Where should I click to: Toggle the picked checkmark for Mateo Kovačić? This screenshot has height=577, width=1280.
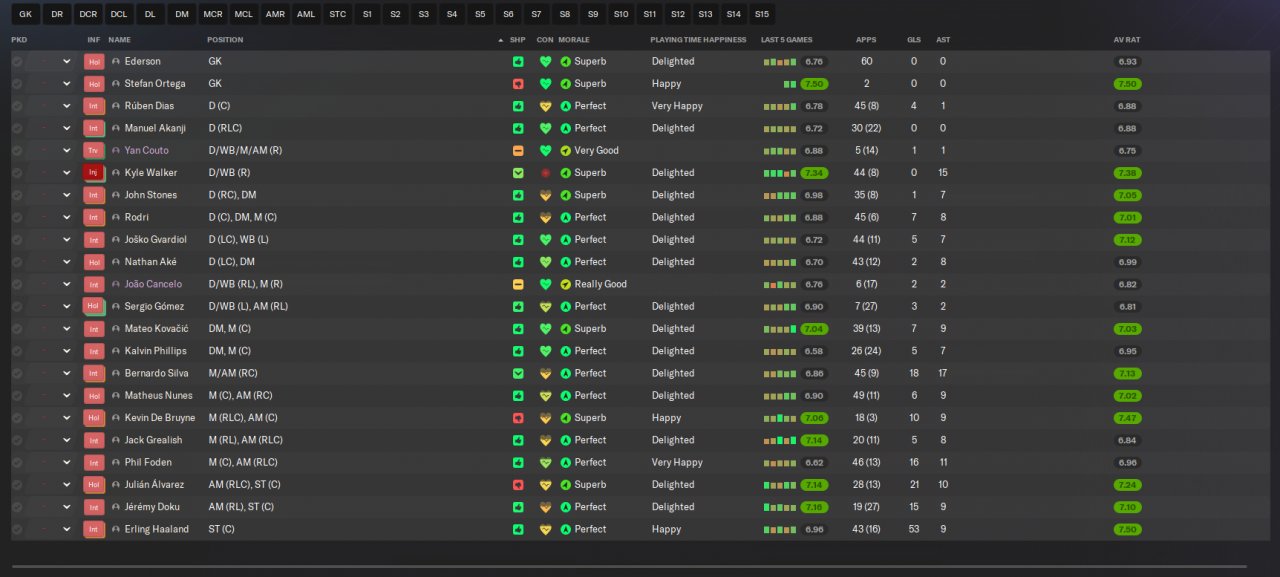click(17, 328)
